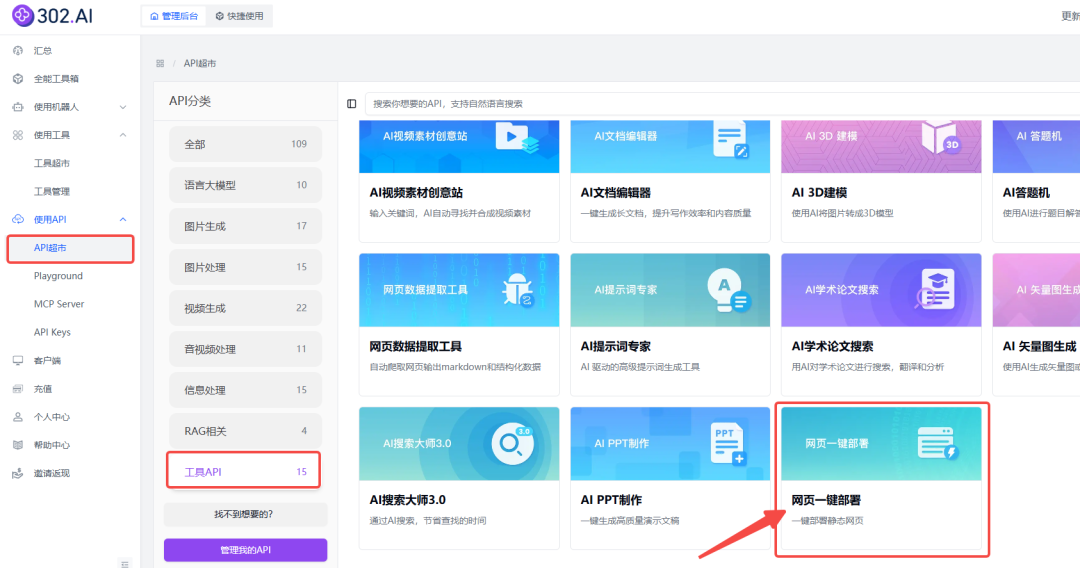Click the 使用机器人 robot icon
Viewport: 1080px width, 568px height.
coord(18,107)
